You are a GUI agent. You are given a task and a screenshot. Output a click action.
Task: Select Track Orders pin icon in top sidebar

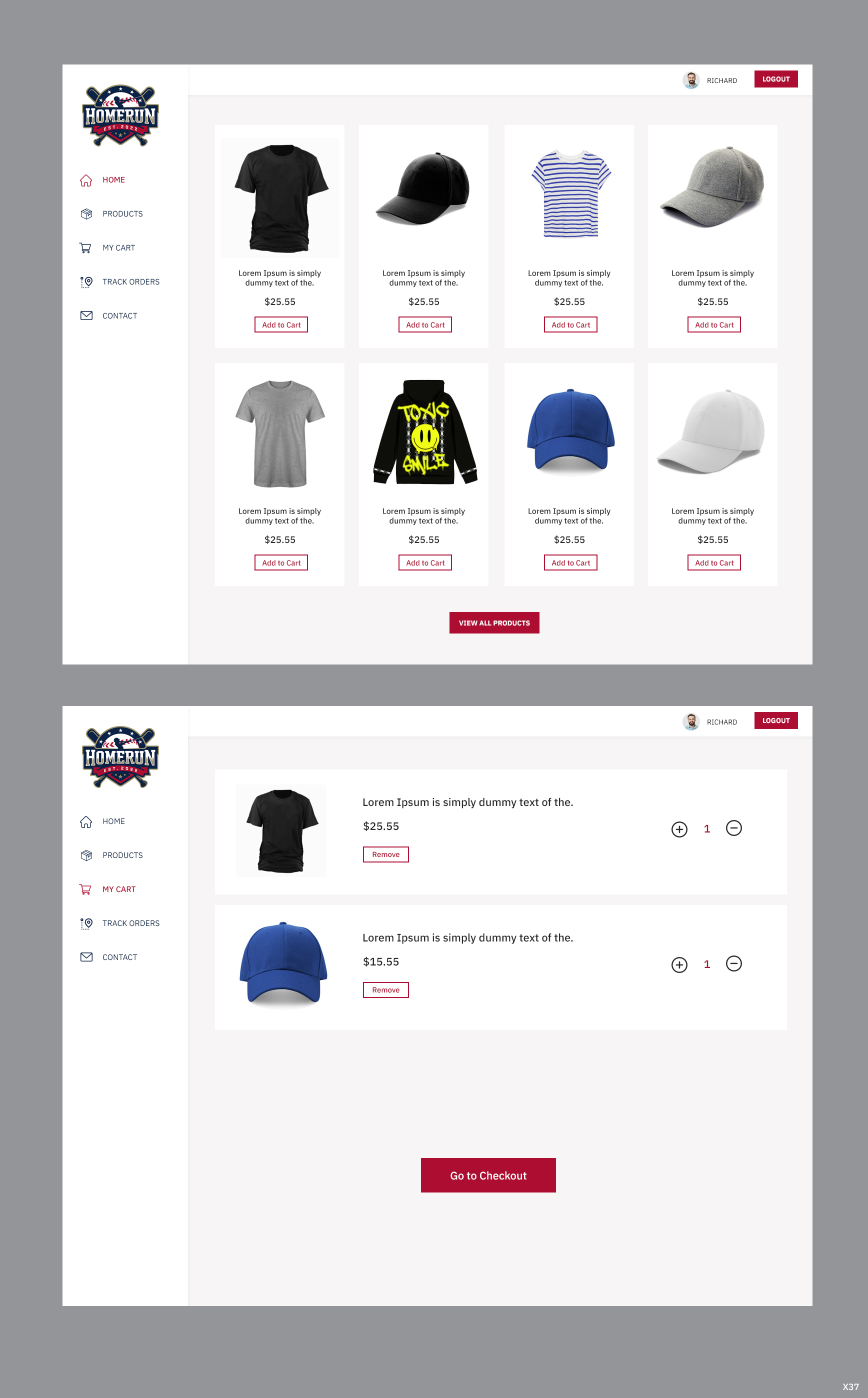(x=86, y=282)
